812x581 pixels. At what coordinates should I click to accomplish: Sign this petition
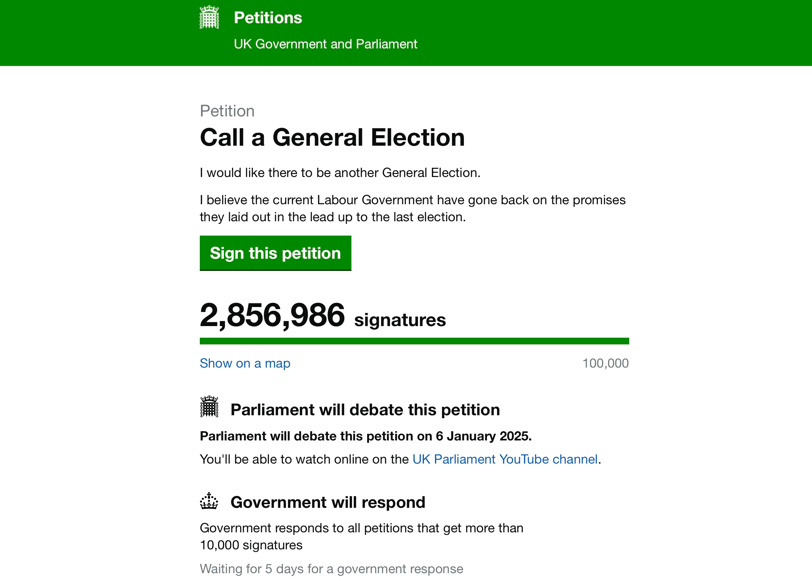point(276,253)
